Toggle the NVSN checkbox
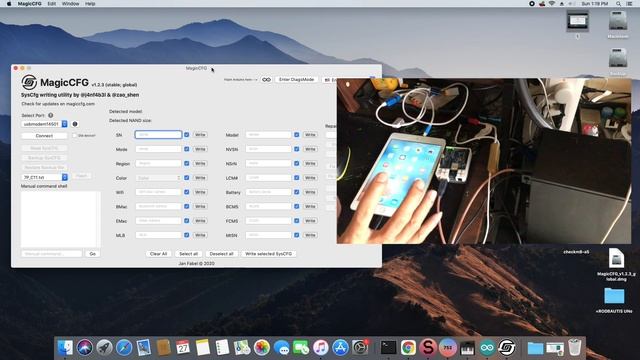The image size is (640, 360). point(297,149)
